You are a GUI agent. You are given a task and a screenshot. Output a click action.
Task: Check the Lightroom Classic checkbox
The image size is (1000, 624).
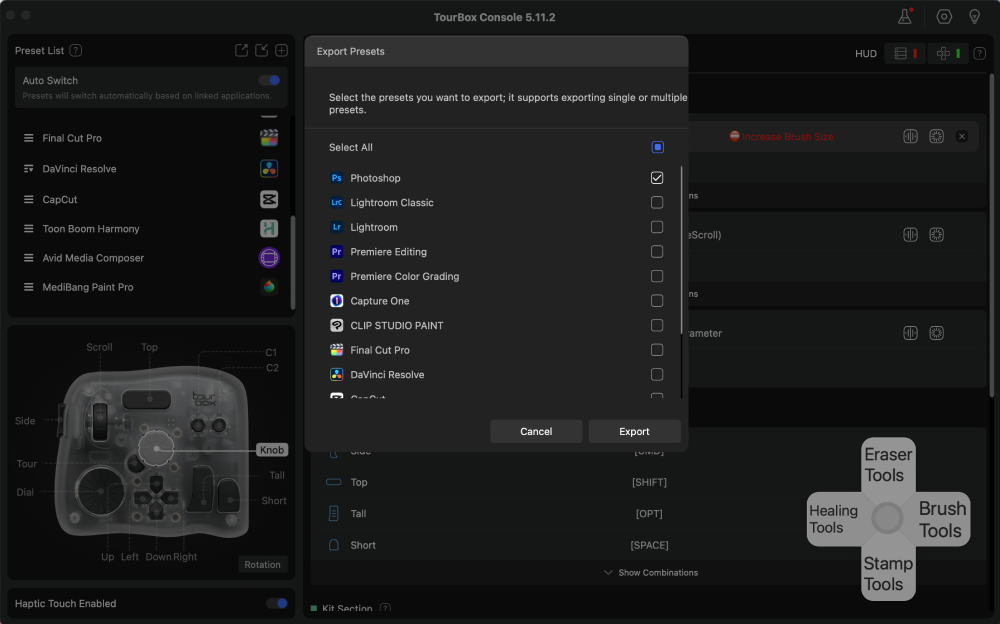tap(657, 202)
